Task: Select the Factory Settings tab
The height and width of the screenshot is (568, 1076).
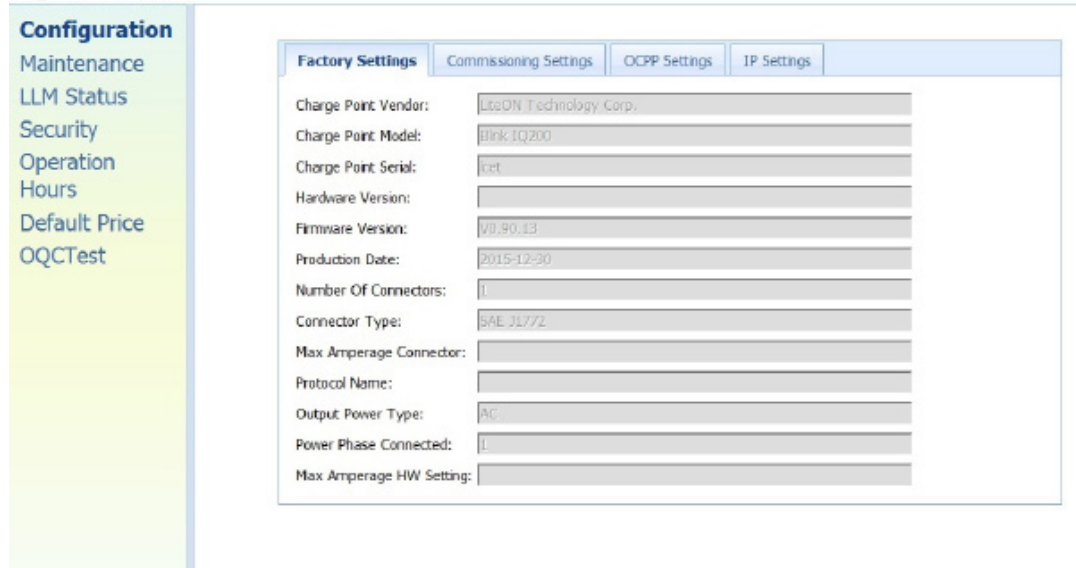Action: tap(357, 61)
